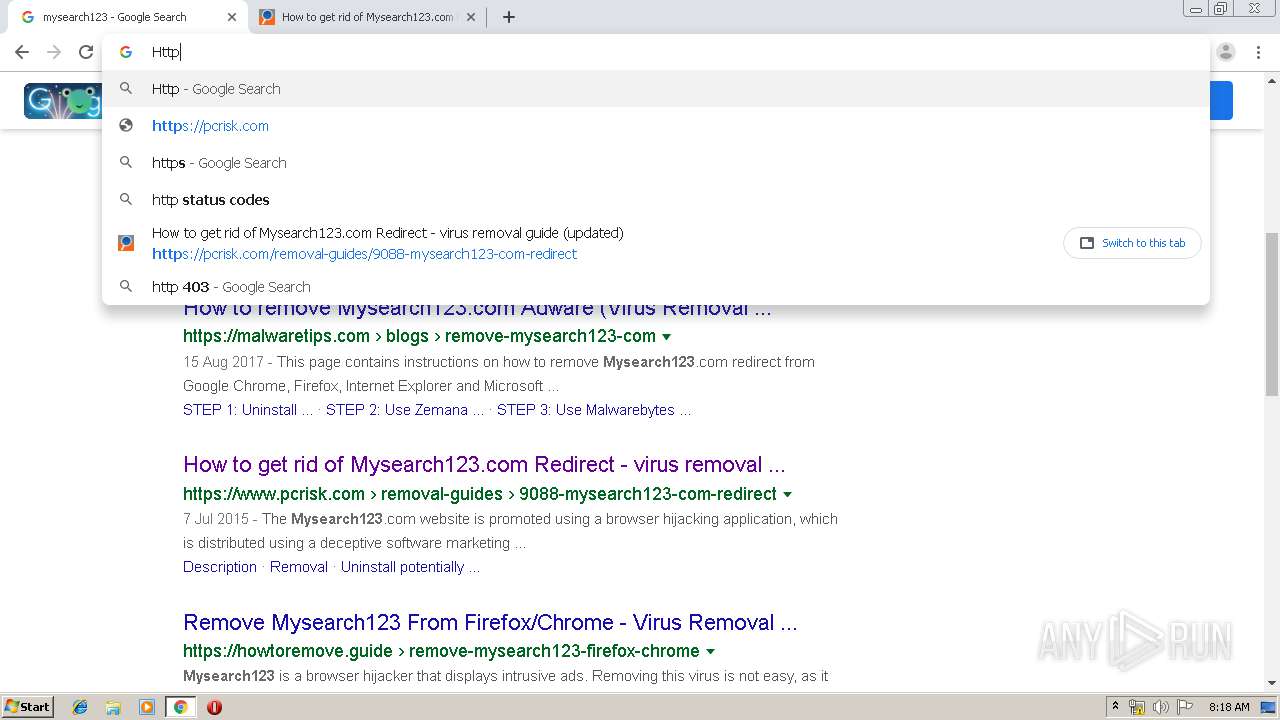Open a new tab with plus button

click(x=509, y=17)
